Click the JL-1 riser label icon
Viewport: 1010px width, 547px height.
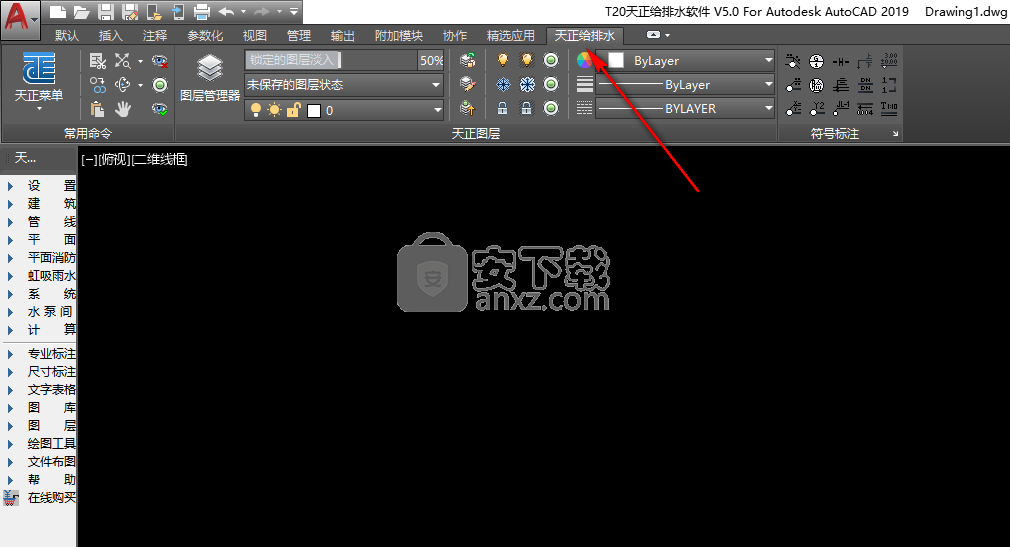click(x=841, y=108)
